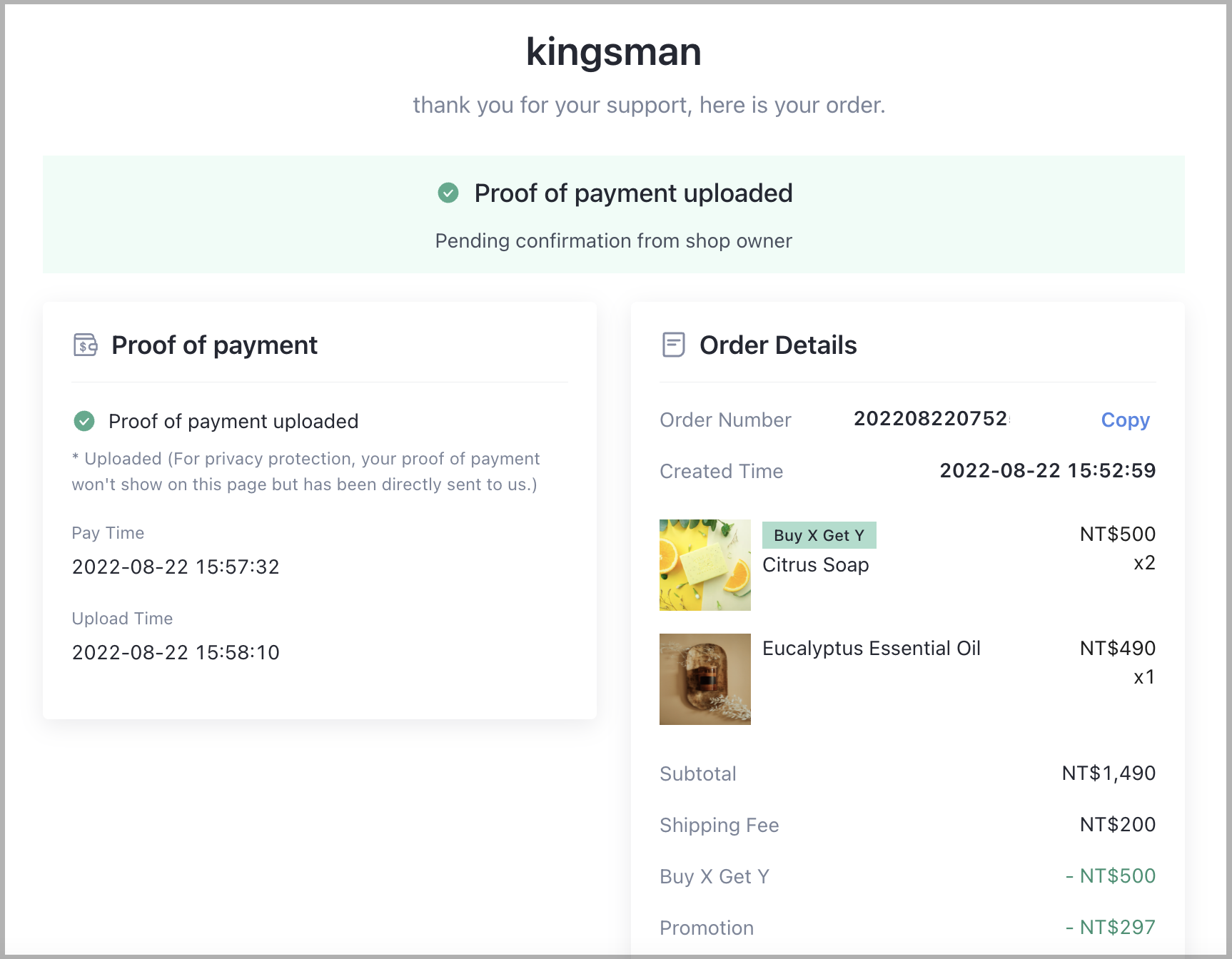Click the Created Time value
The width and height of the screenshot is (1232, 959).
click(1047, 471)
